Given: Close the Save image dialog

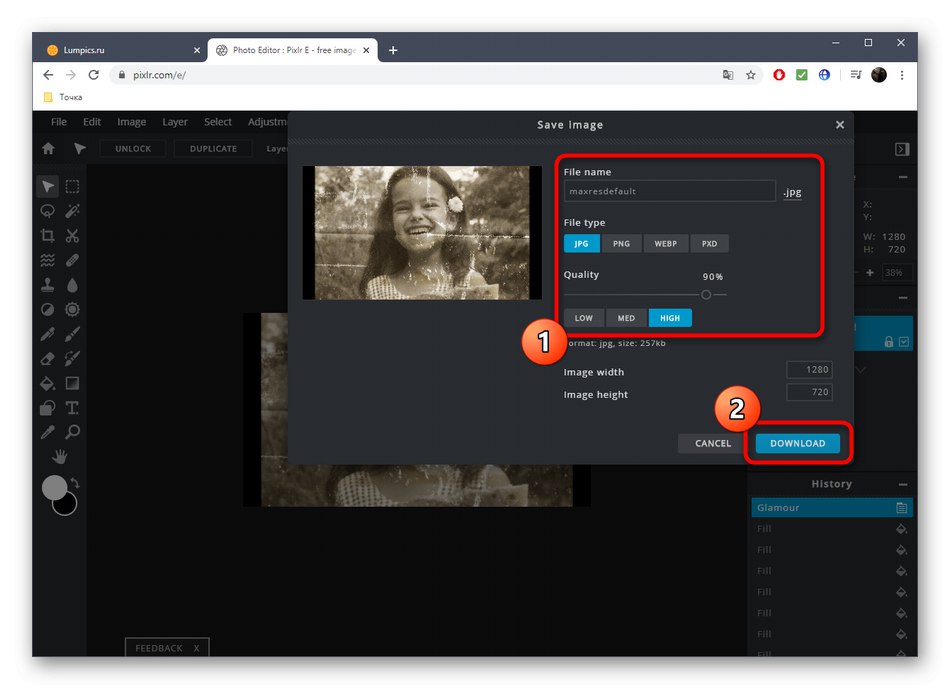Looking at the screenshot, I should [x=840, y=125].
